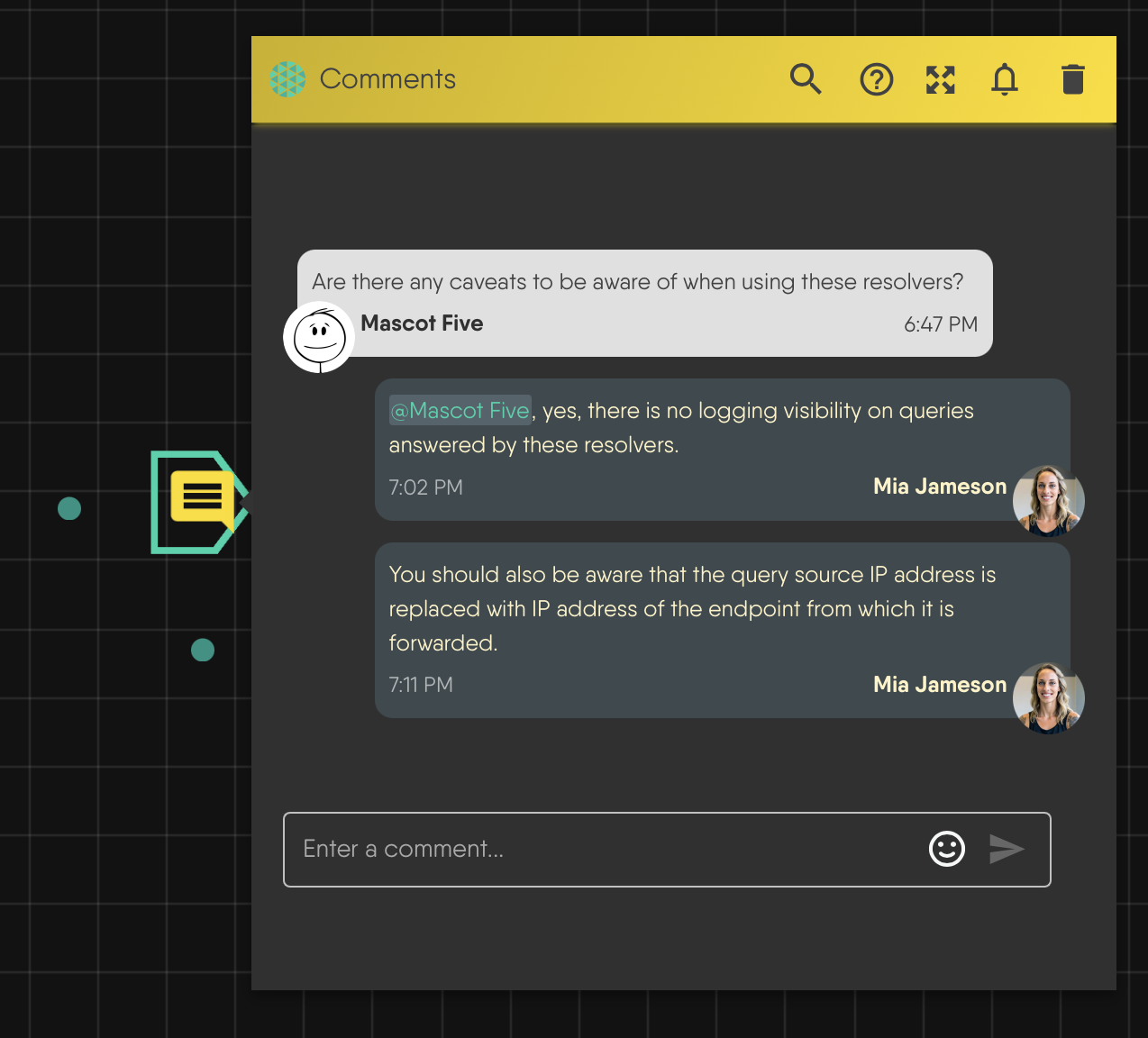Viewport: 1148px width, 1038px height.
Task: Open the @Mascot Five mention link
Action: tap(460, 410)
